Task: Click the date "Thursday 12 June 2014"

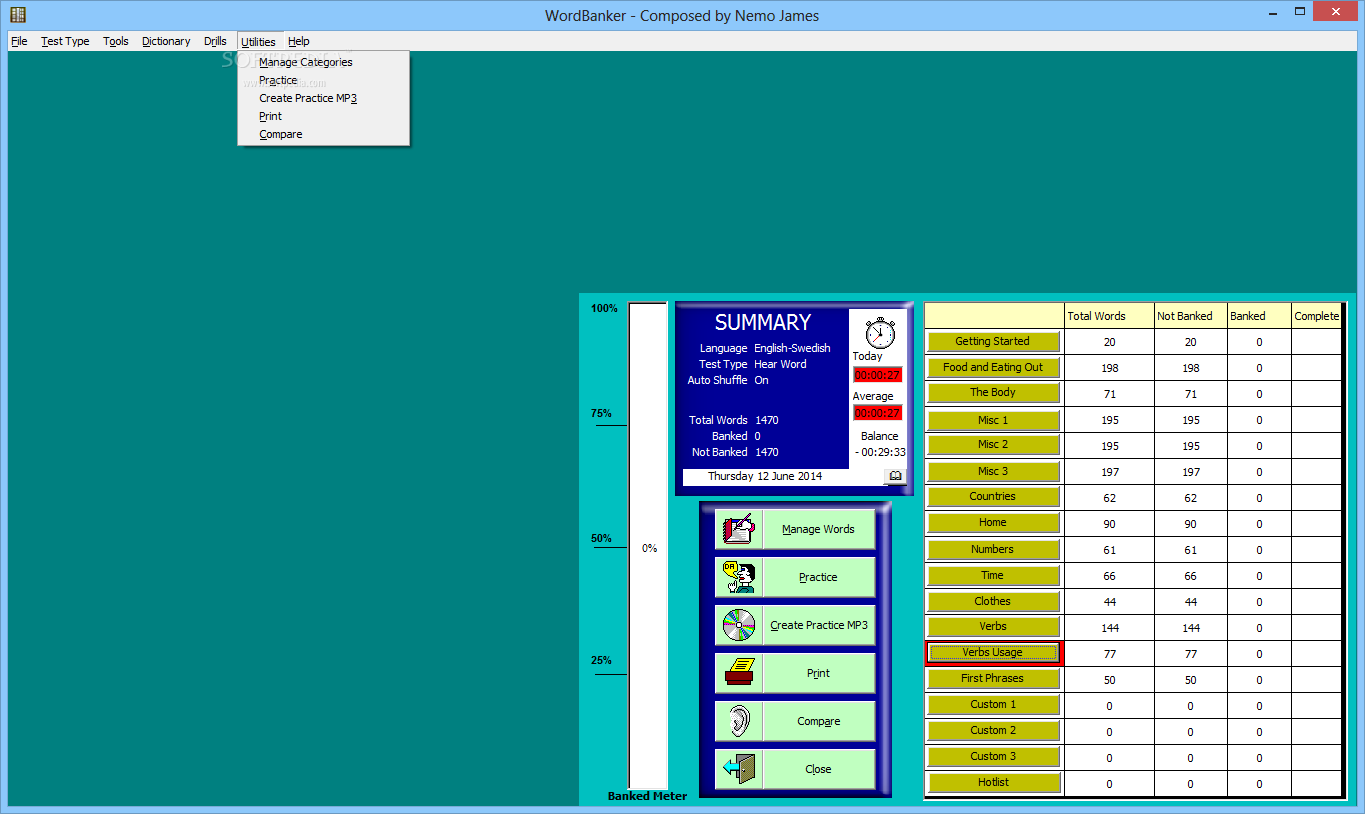Action: [765, 476]
